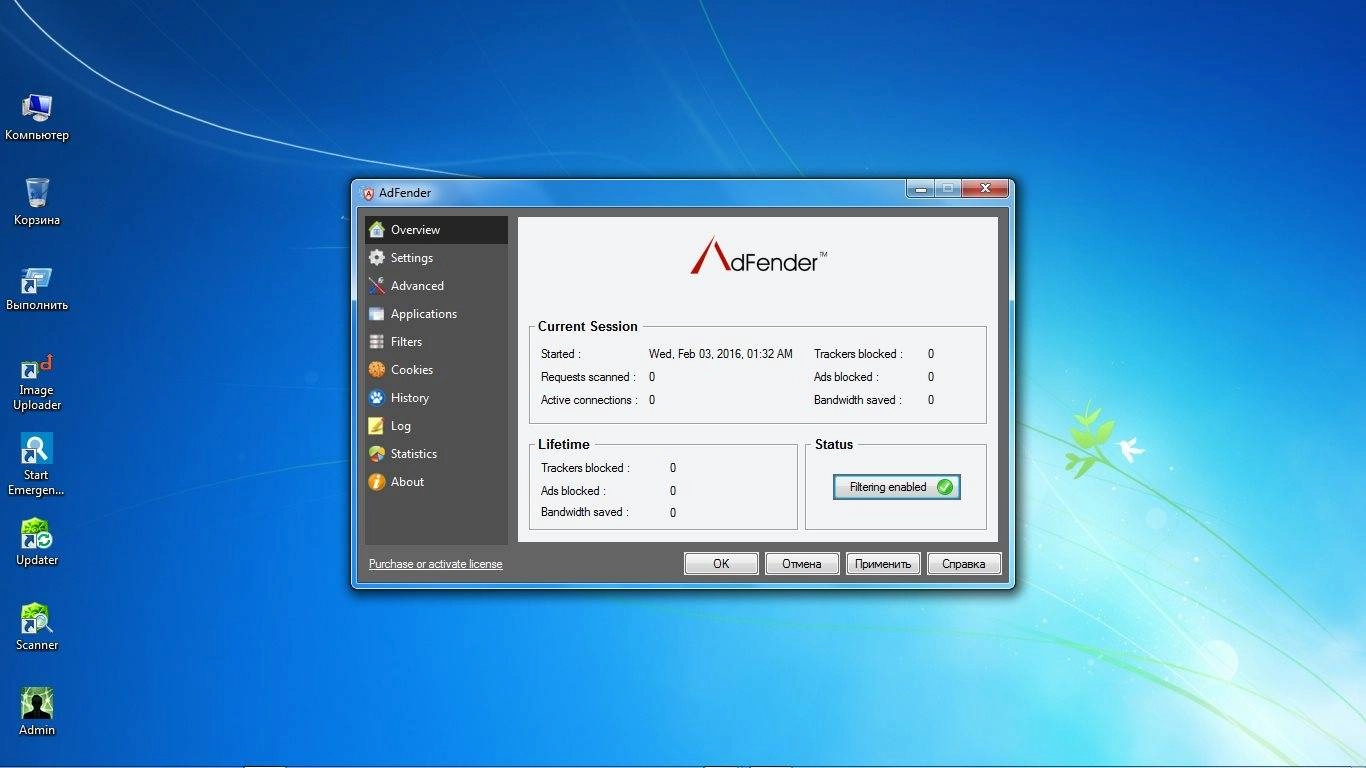This screenshot has width=1366, height=768.
Task: Click the session start date Wed, Feb 03, 2016
Action: (721, 354)
